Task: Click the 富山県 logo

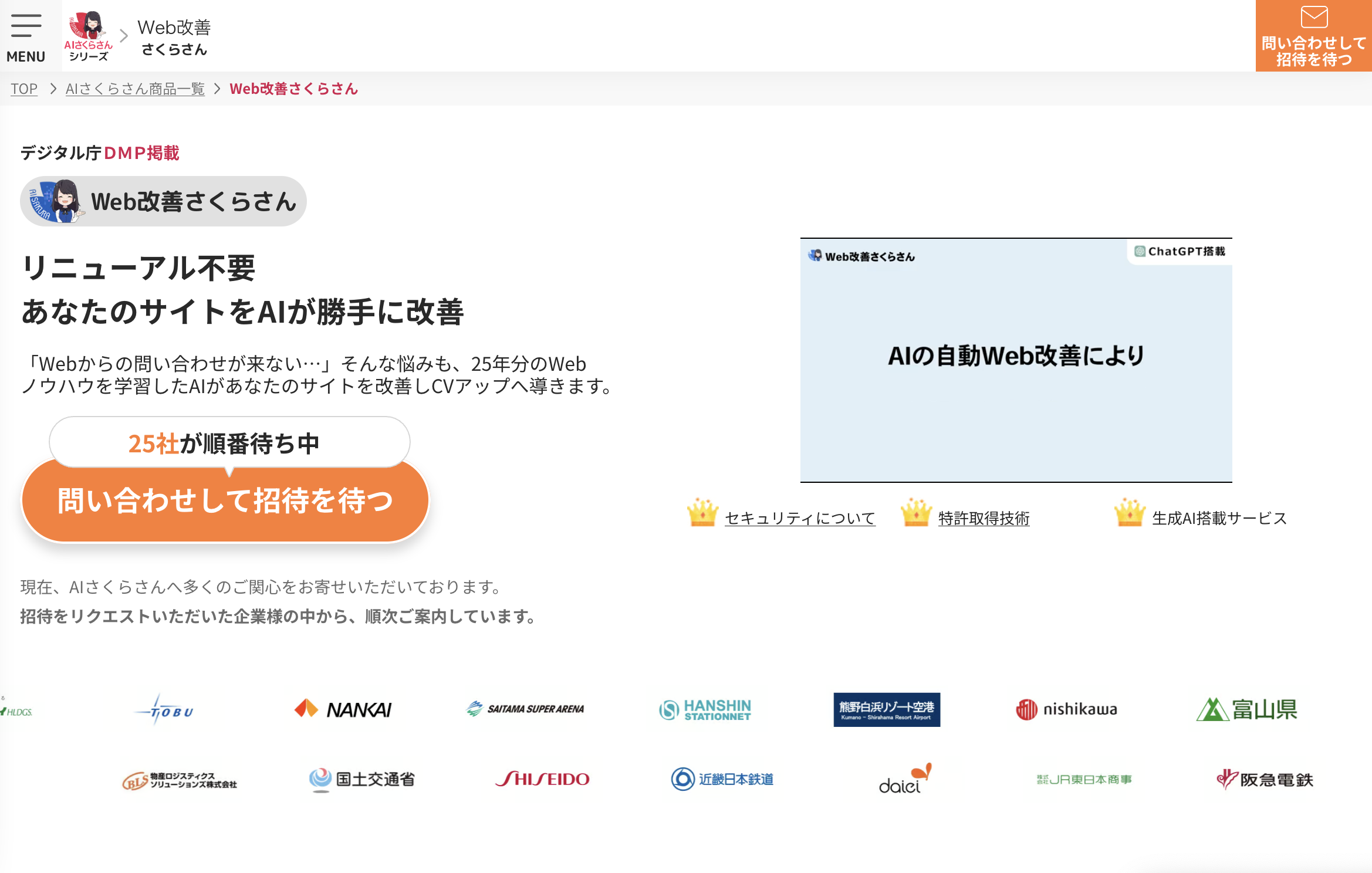Action: tap(1246, 709)
